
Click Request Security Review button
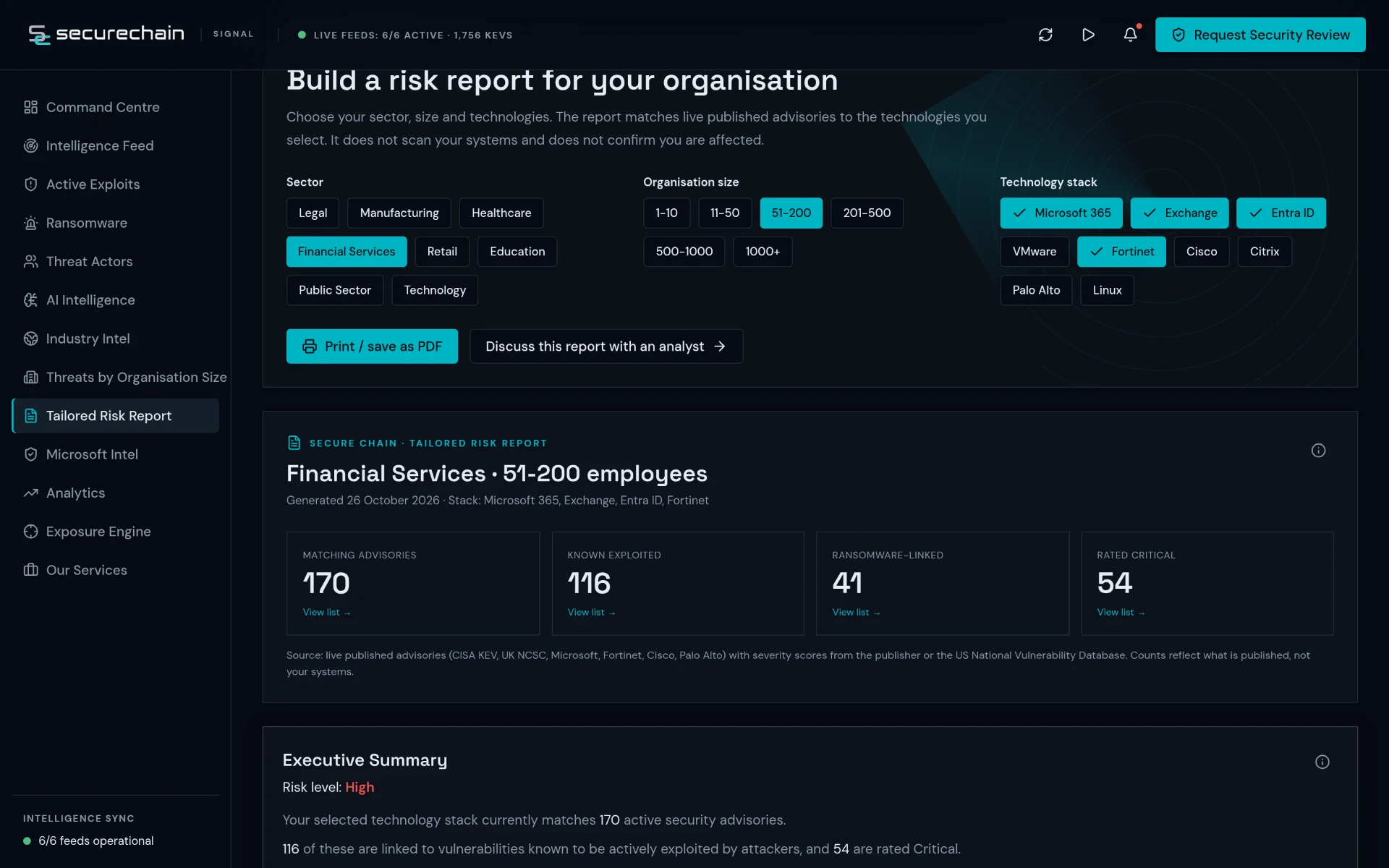1260,35
